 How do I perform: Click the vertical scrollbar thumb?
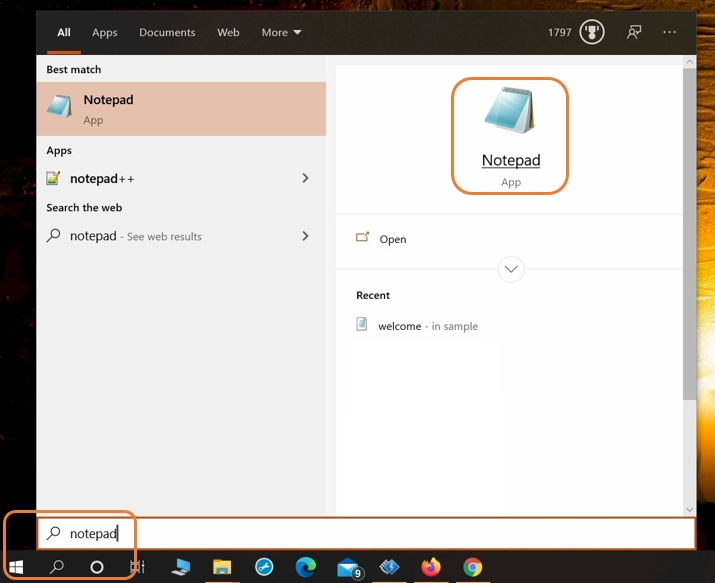[689, 234]
